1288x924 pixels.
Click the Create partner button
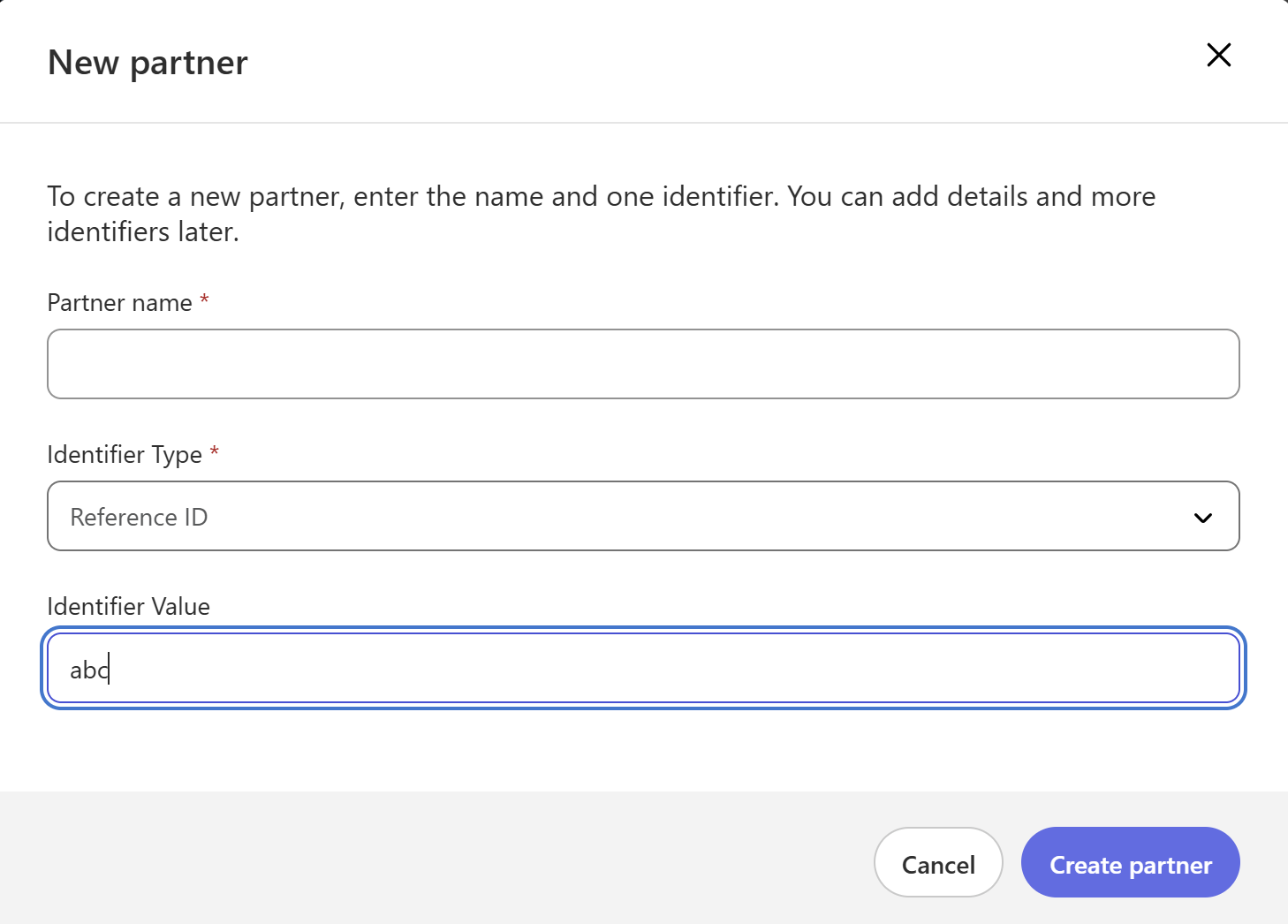point(1131,862)
